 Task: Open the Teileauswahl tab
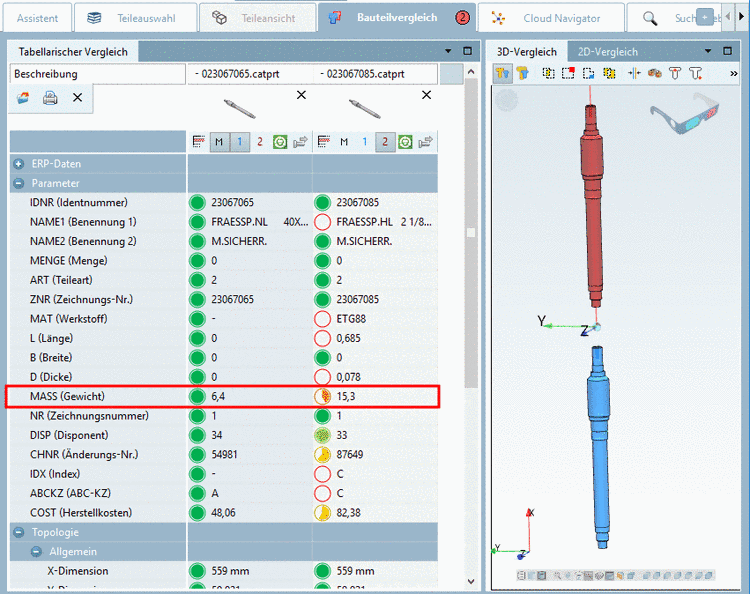(x=135, y=18)
